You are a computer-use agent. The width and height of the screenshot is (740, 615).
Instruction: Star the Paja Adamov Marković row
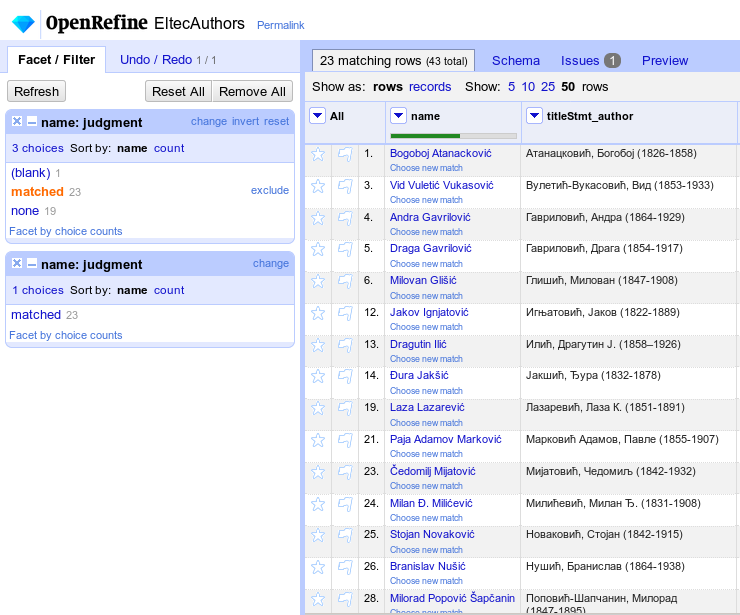click(x=318, y=440)
